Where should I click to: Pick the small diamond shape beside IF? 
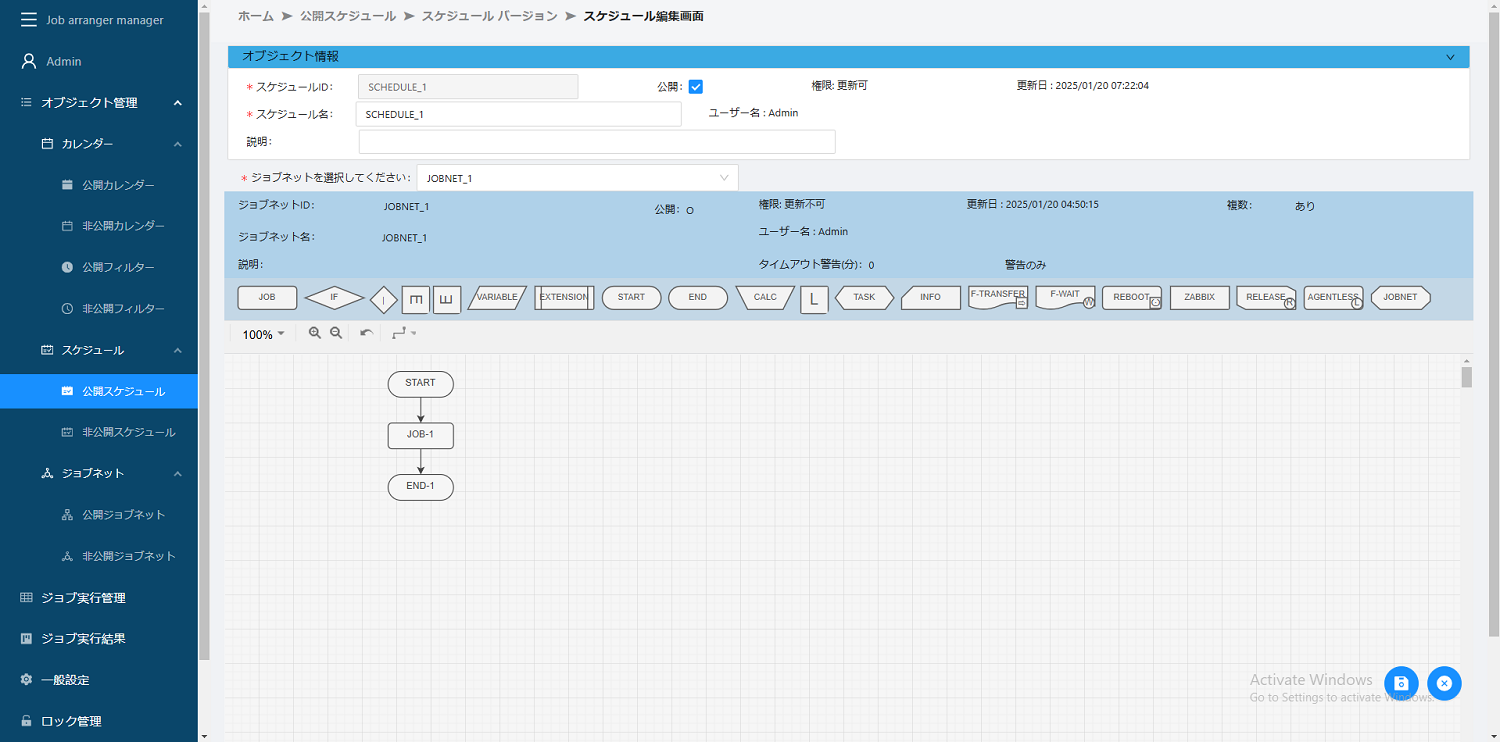click(384, 299)
